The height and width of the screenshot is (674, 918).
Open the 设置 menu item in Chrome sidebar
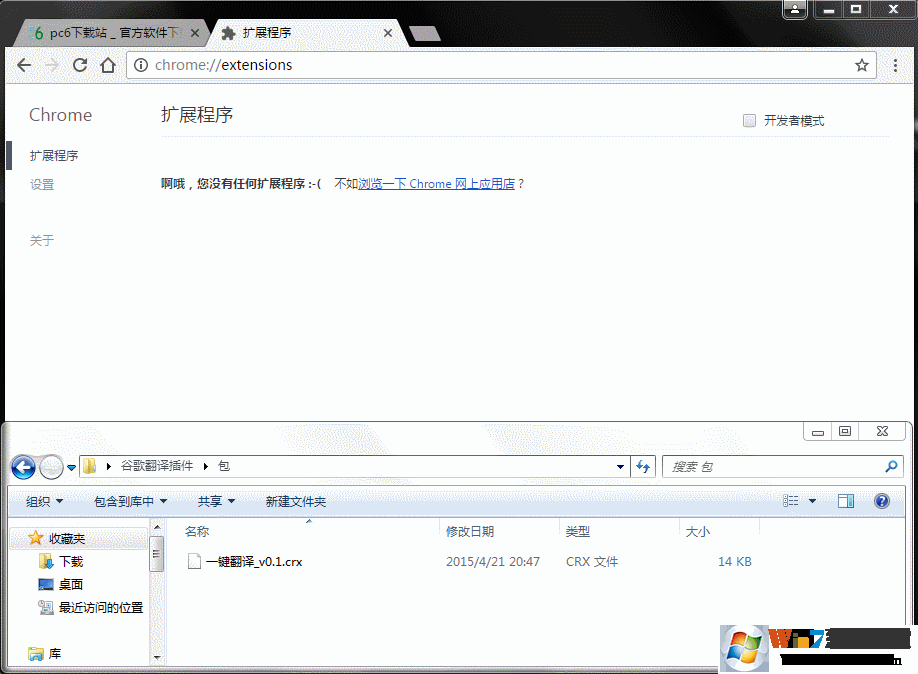coord(41,184)
